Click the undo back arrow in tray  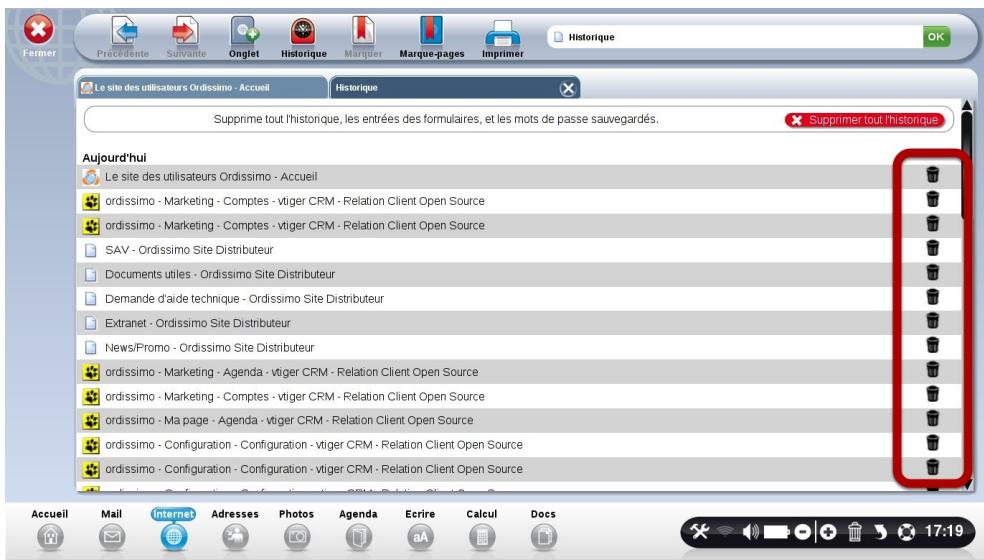point(880,532)
